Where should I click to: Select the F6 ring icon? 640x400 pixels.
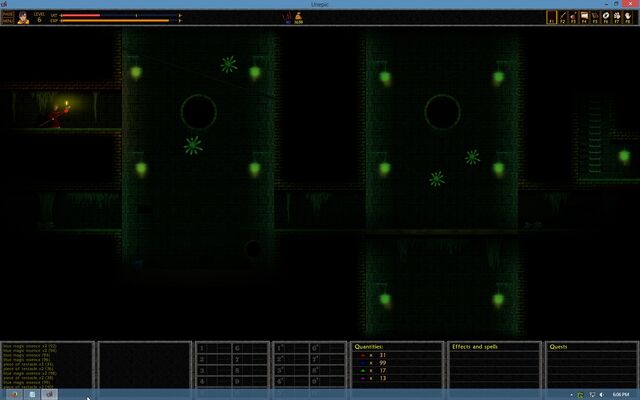[606, 17]
